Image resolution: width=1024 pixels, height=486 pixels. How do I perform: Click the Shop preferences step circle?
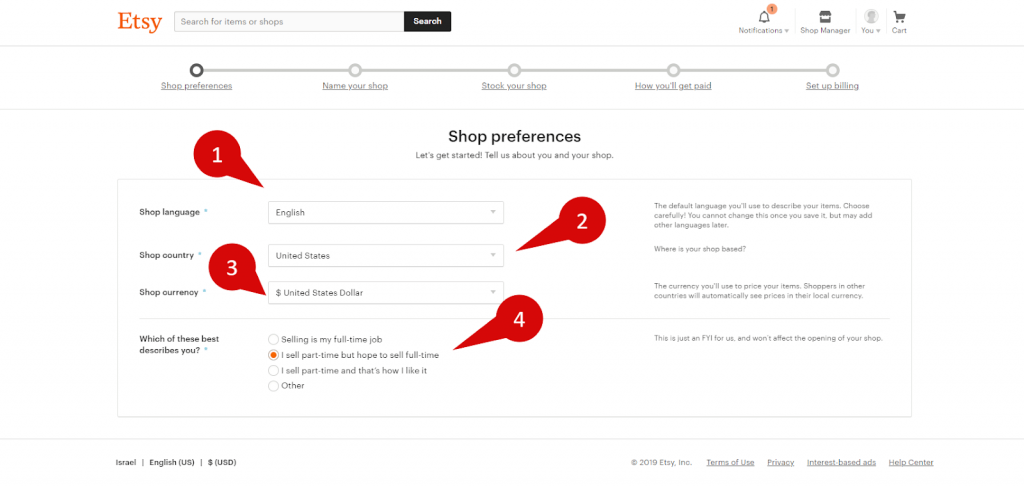196,70
